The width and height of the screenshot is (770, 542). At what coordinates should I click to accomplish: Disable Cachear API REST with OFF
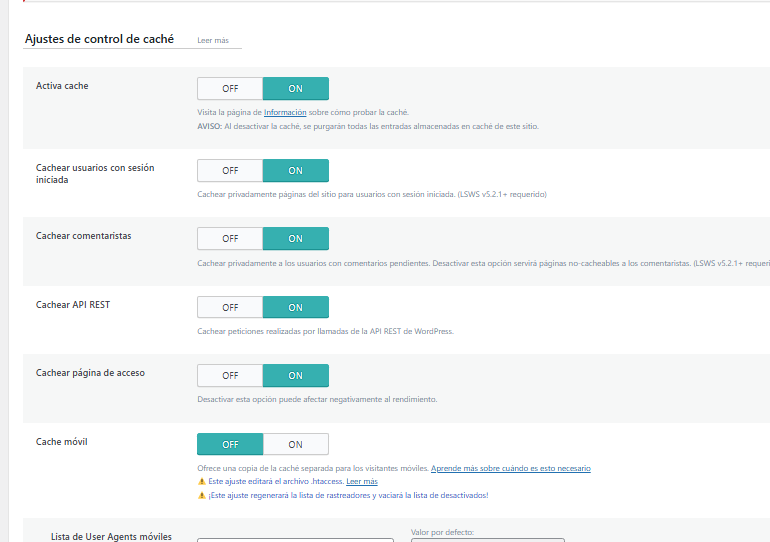point(230,308)
